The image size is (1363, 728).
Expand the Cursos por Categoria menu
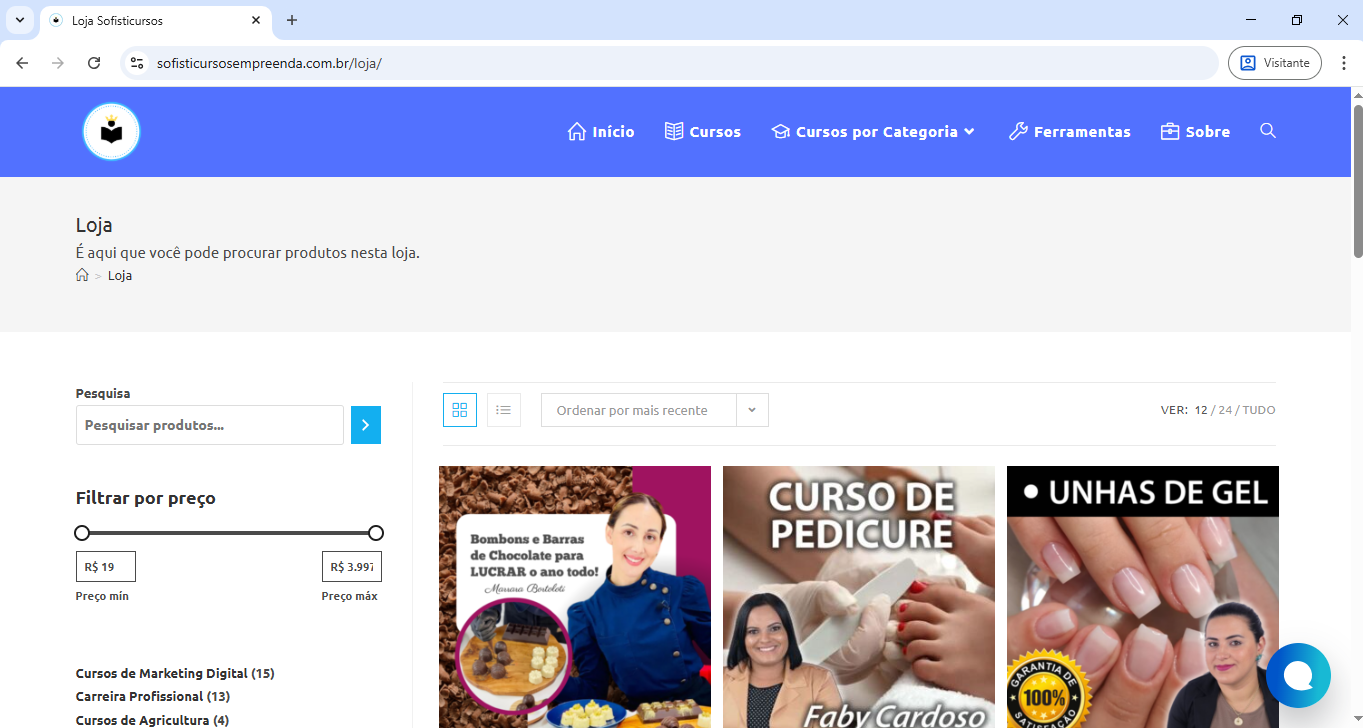coord(873,132)
